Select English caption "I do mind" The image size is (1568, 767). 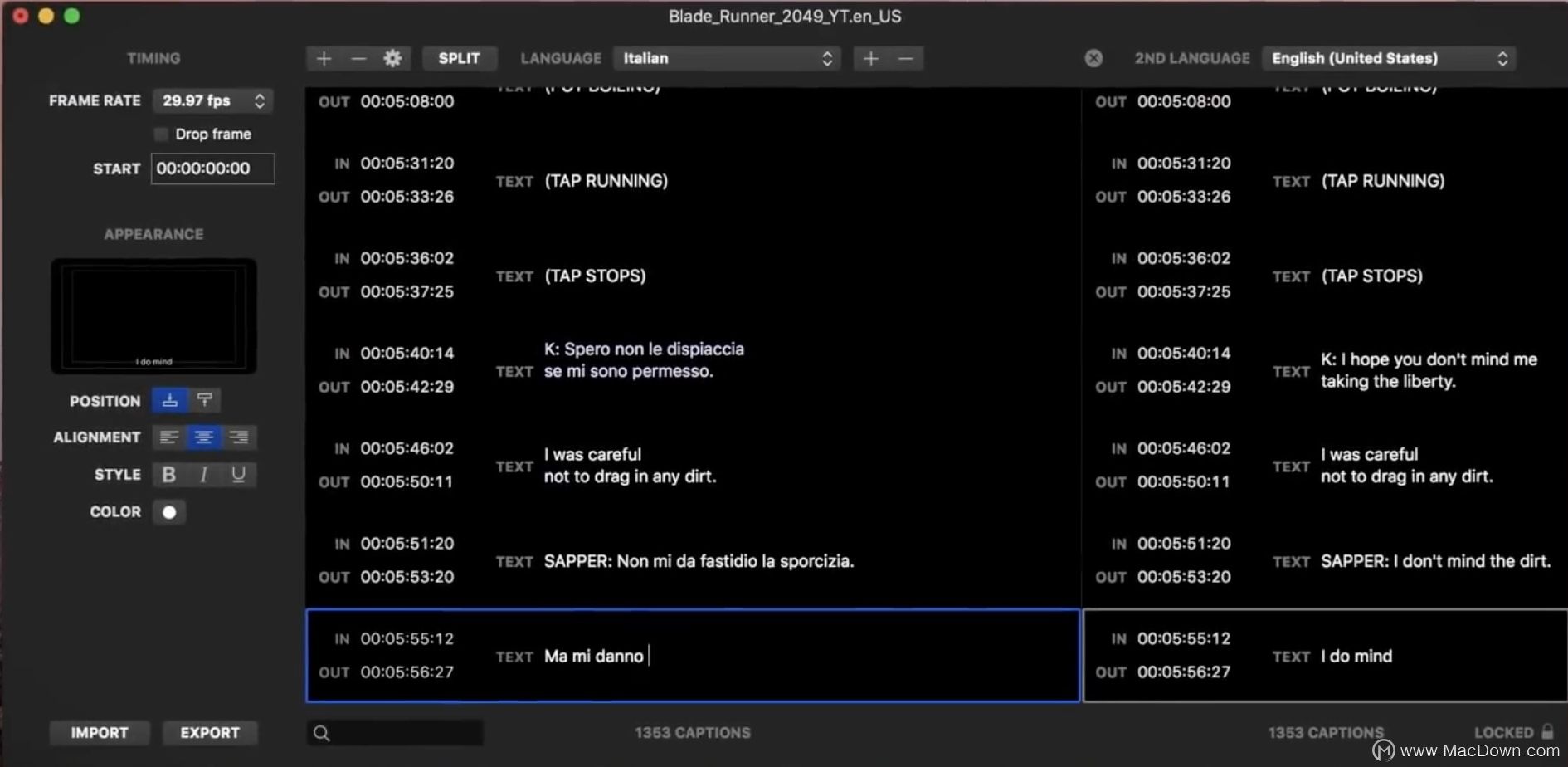[1356, 656]
